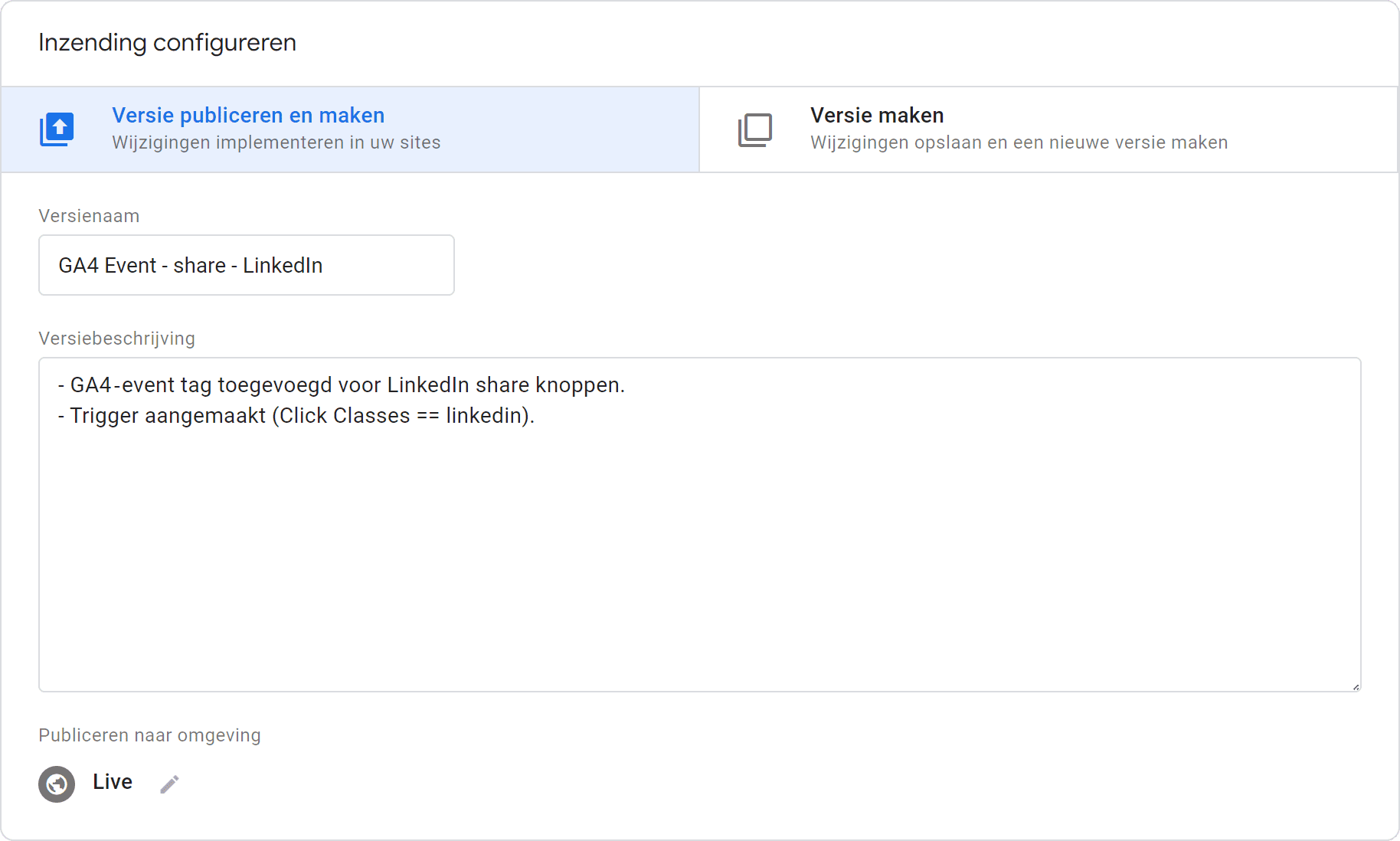Click the 'Versienaam' field label
Viewport: 1400px width, 841px height.
pos(89,216)
